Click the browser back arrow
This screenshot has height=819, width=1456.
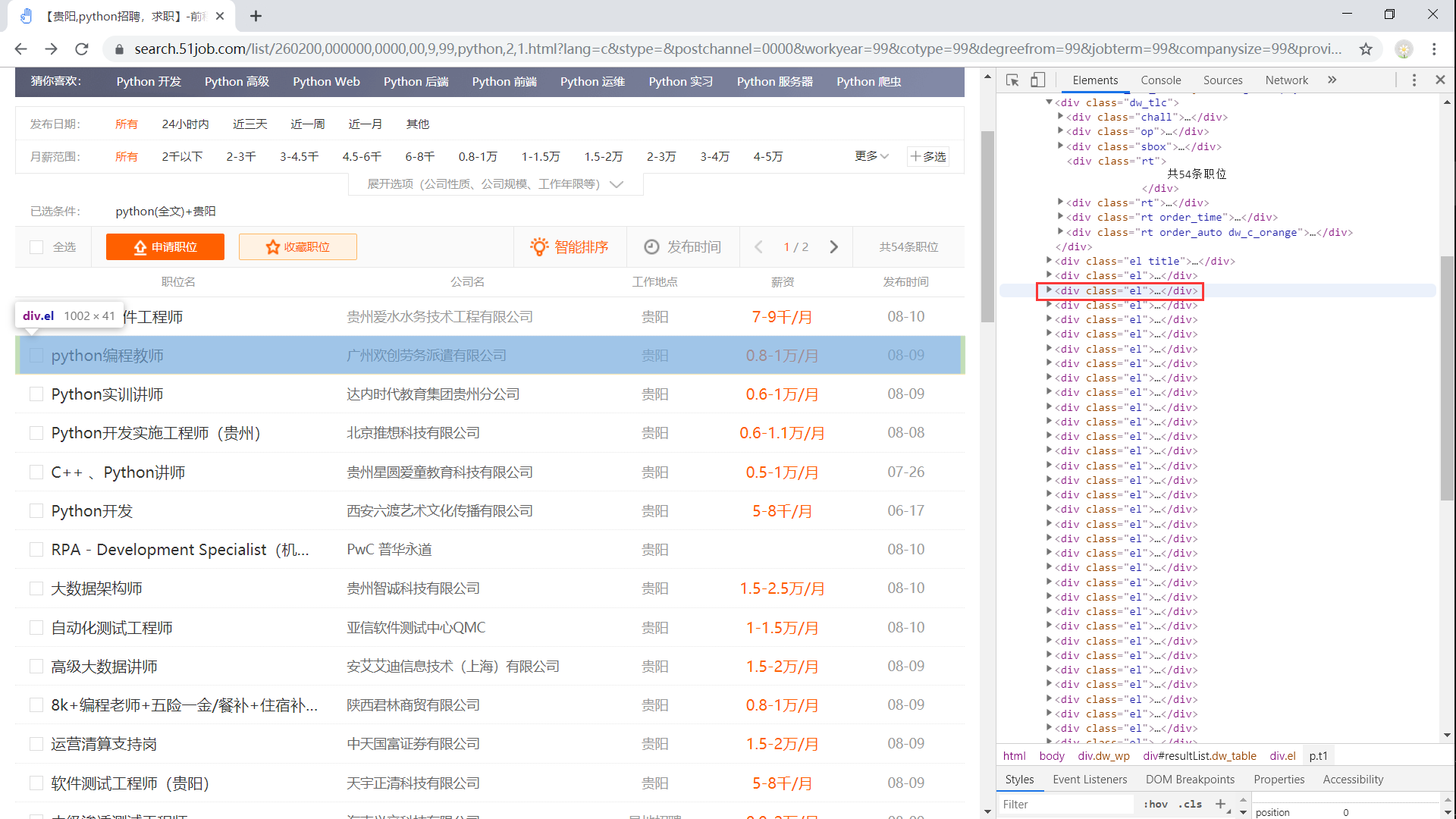[x=20, y=49]
